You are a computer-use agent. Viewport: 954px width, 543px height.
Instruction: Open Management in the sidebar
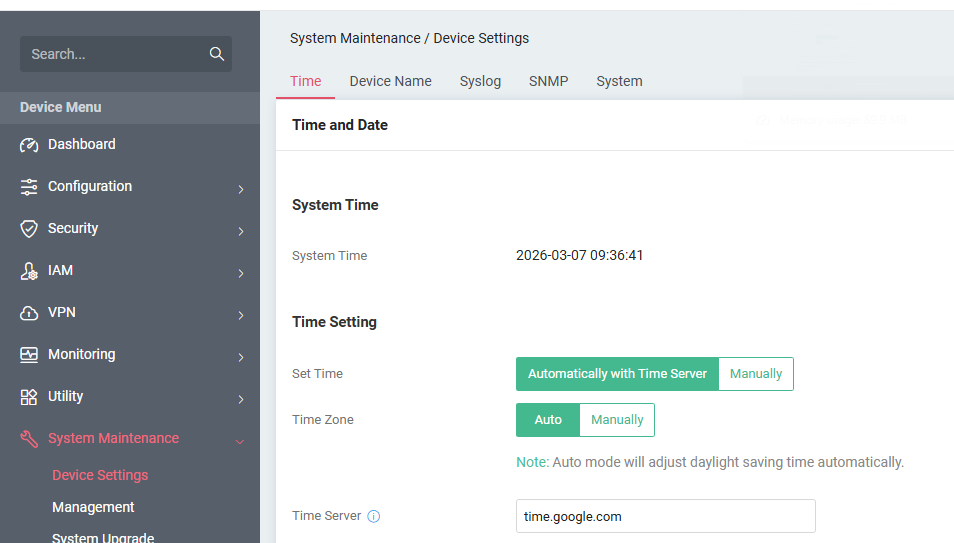click(x=93, y=507)
